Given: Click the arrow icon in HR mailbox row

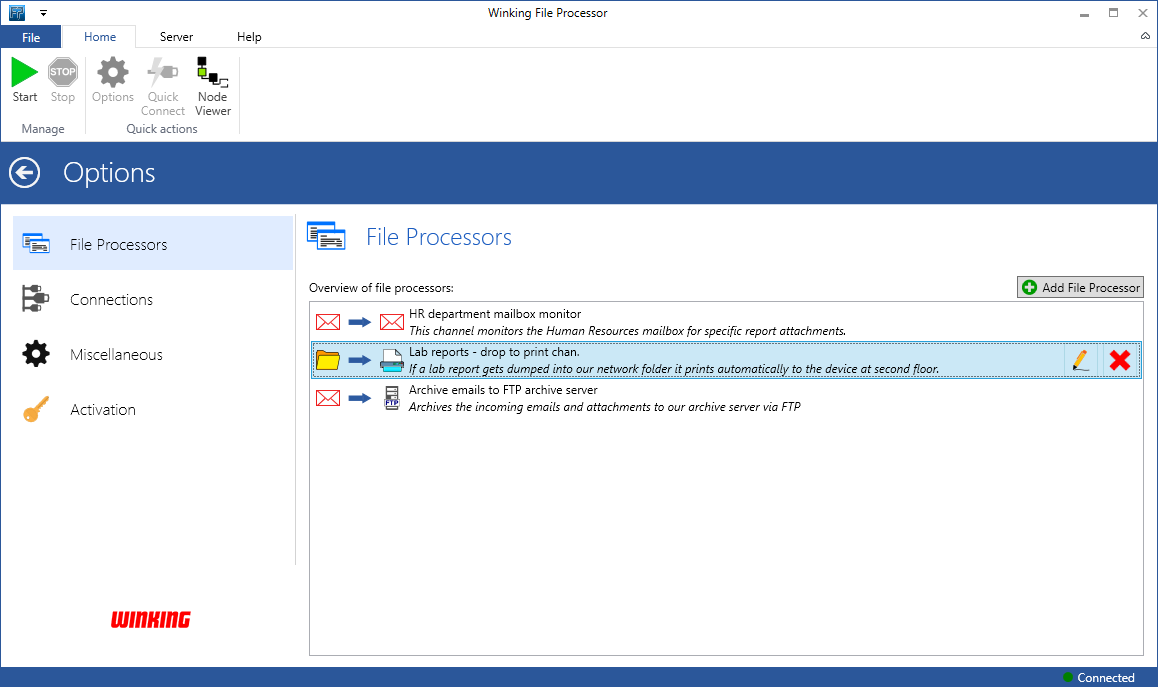Looking at the screenshot, I should click(360, 322).
